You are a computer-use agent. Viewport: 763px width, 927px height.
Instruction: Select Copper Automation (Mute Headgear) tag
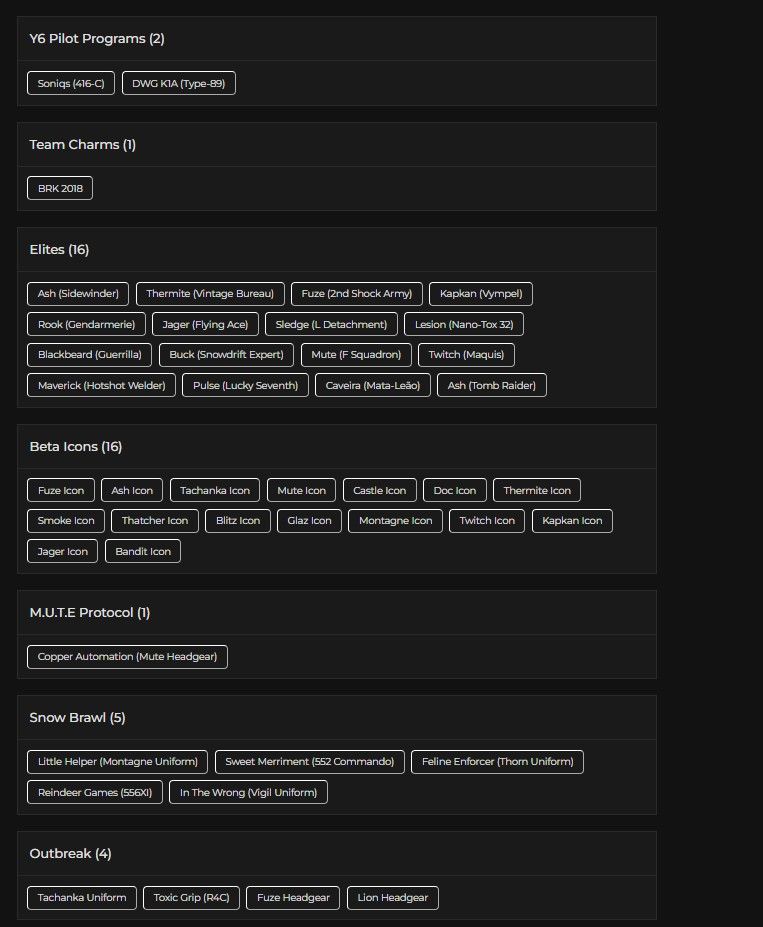[x=127, y=657]
